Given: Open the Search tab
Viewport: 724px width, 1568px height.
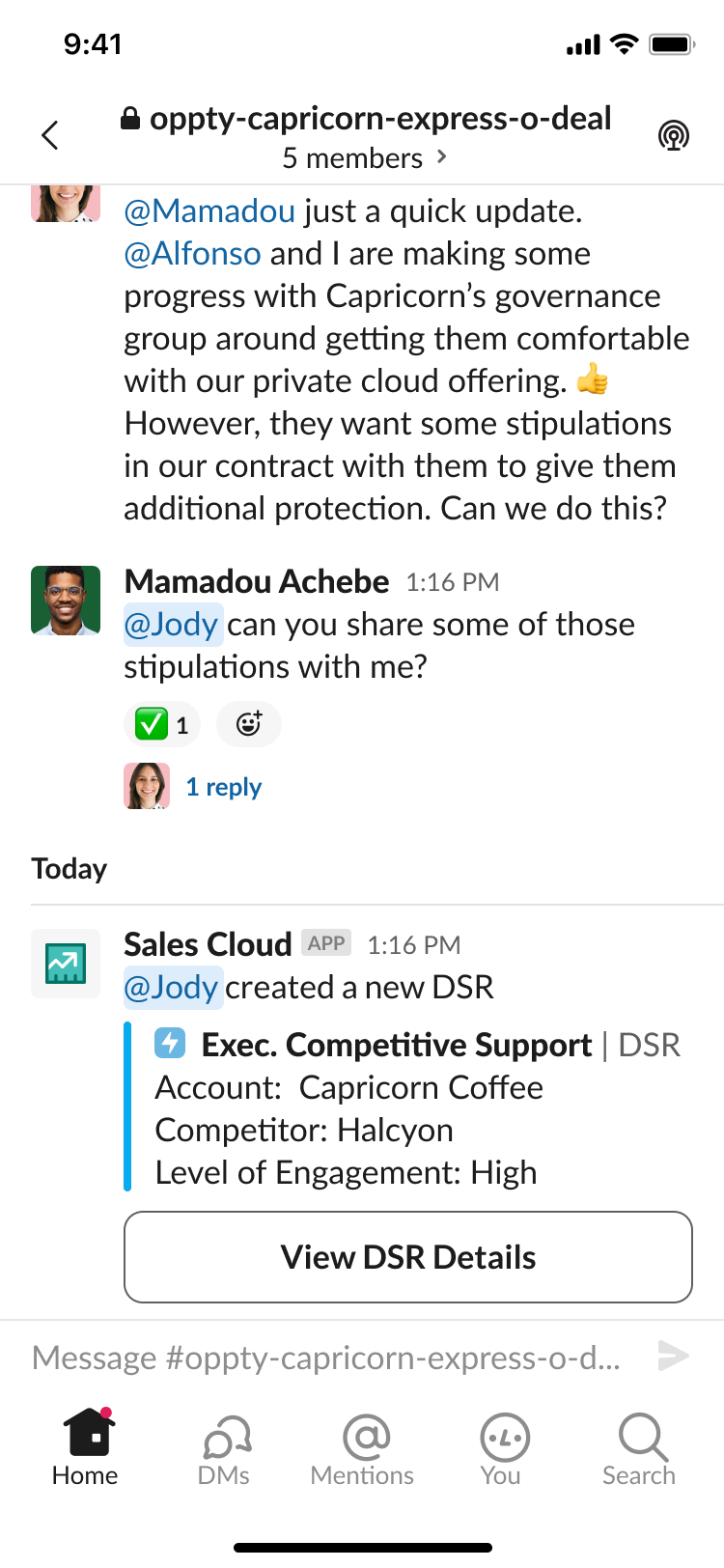Looking at the screenshot, I should pyautogui.click(x=639, y=1447).
